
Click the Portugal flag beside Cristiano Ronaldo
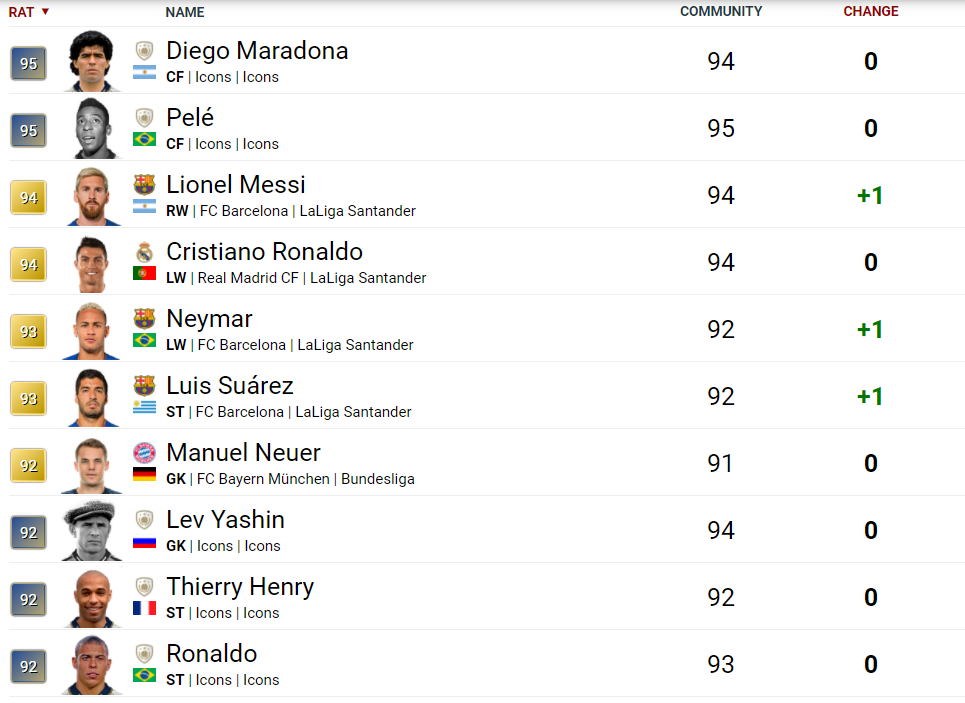144,273
